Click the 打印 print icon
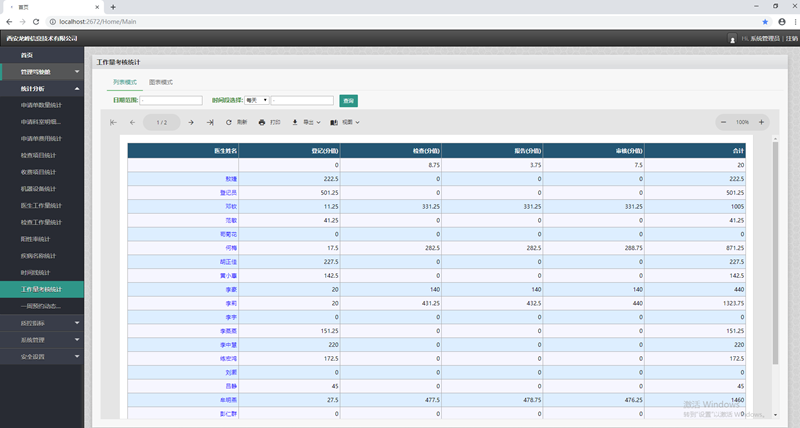 click(262, 122)
